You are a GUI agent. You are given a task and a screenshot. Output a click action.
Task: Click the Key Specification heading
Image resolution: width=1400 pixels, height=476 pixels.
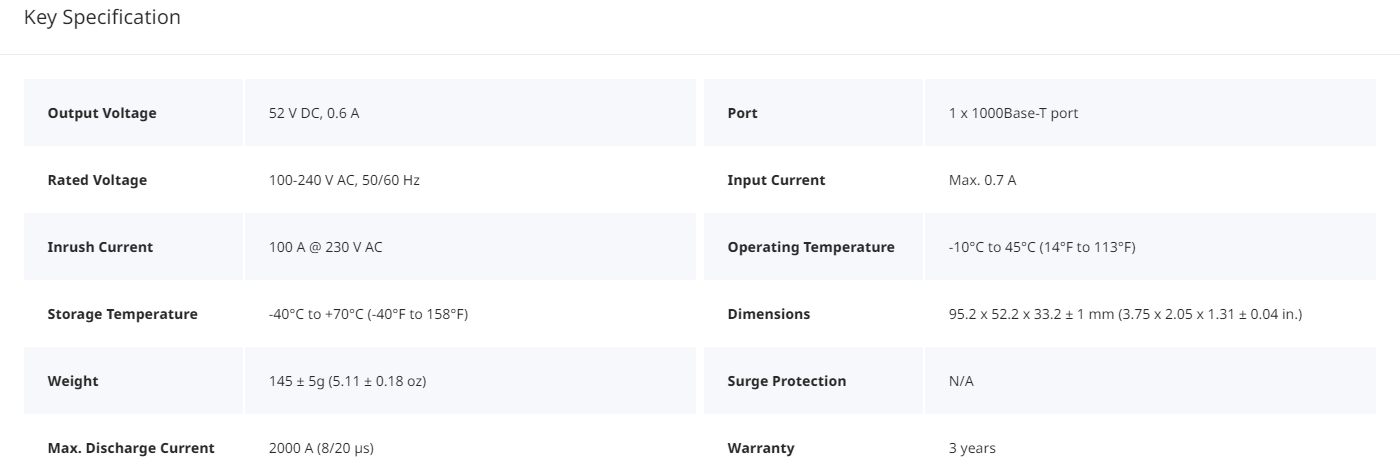coord(102,18)
